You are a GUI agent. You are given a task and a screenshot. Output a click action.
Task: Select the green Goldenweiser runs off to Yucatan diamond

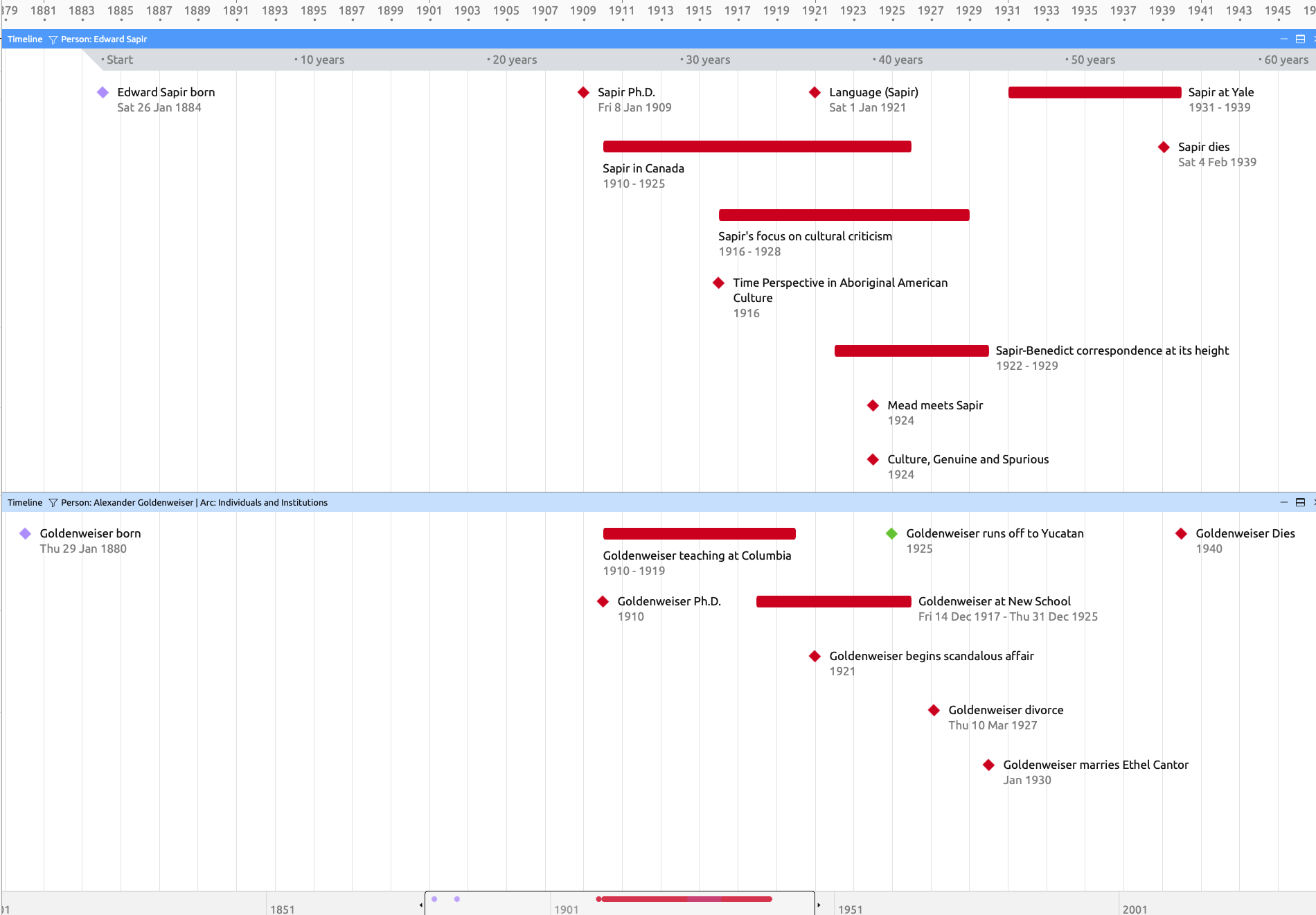point(891,533)
